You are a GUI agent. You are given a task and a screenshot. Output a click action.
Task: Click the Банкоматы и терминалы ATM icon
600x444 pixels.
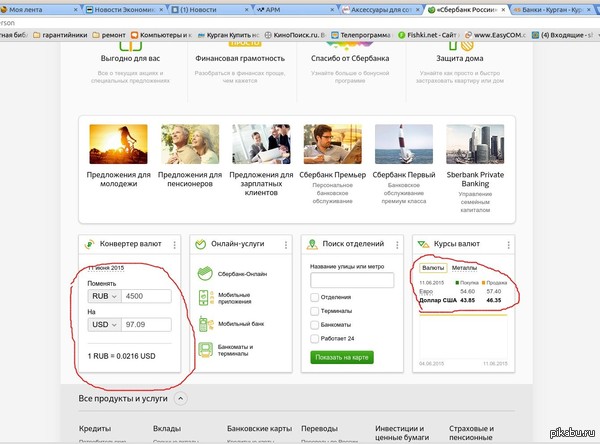tap(205, 349)
